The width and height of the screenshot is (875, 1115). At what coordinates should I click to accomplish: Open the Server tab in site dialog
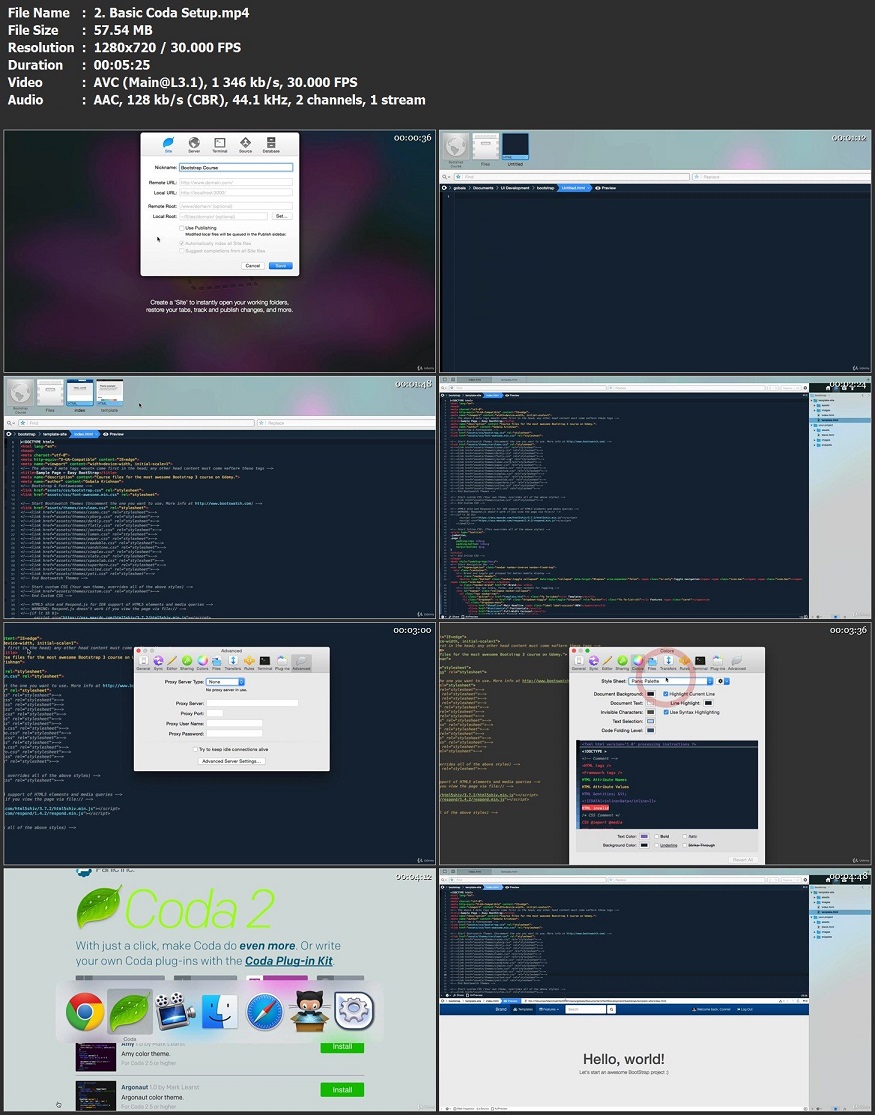click(x=194, y=144)
